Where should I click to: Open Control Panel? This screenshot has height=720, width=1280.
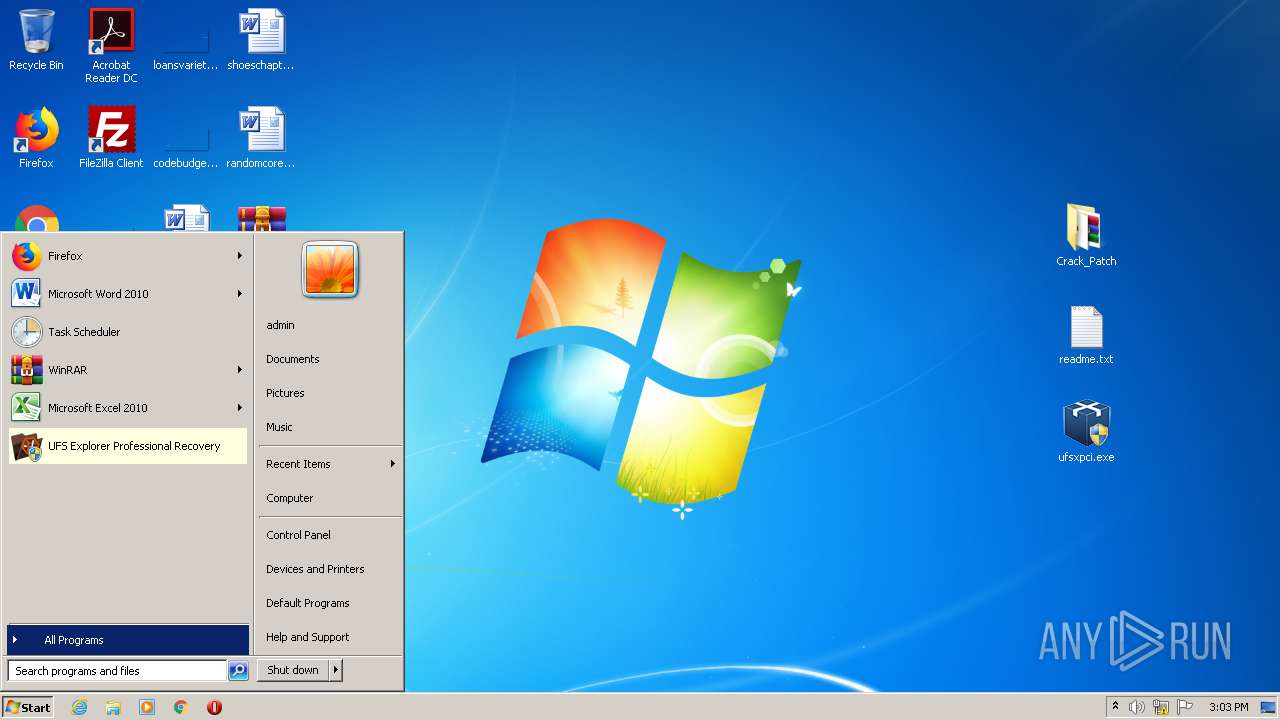click(298, 535)
